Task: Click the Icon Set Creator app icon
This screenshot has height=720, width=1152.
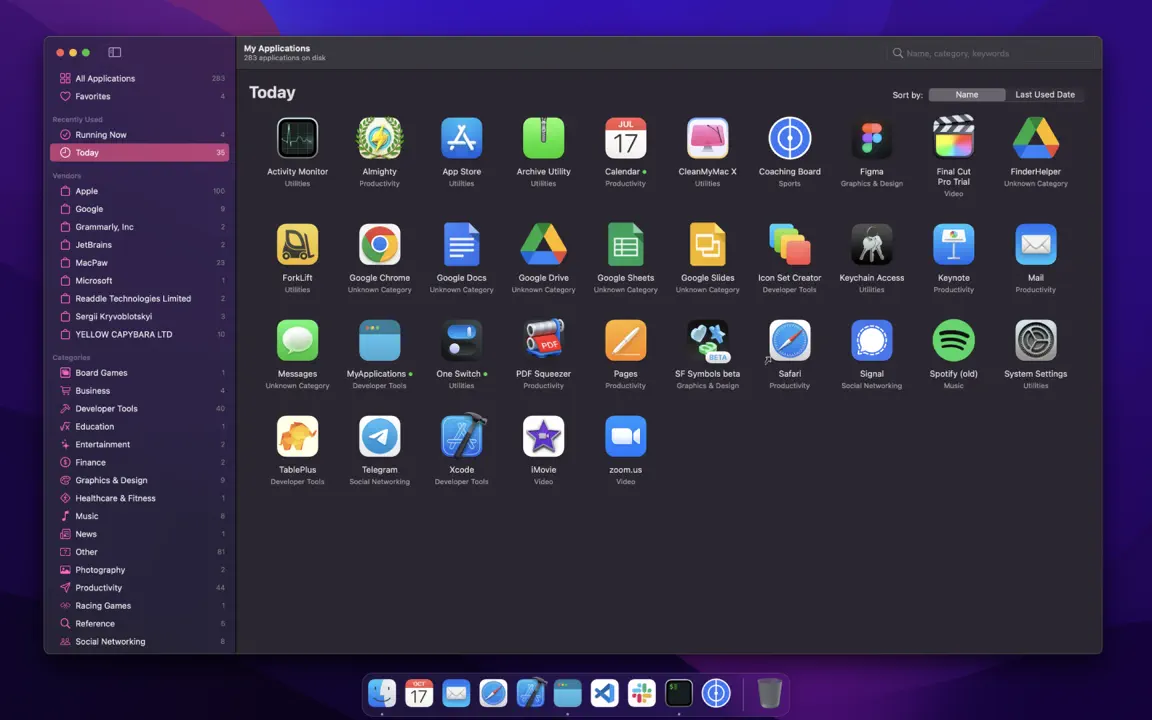Action: coord(790,245)
